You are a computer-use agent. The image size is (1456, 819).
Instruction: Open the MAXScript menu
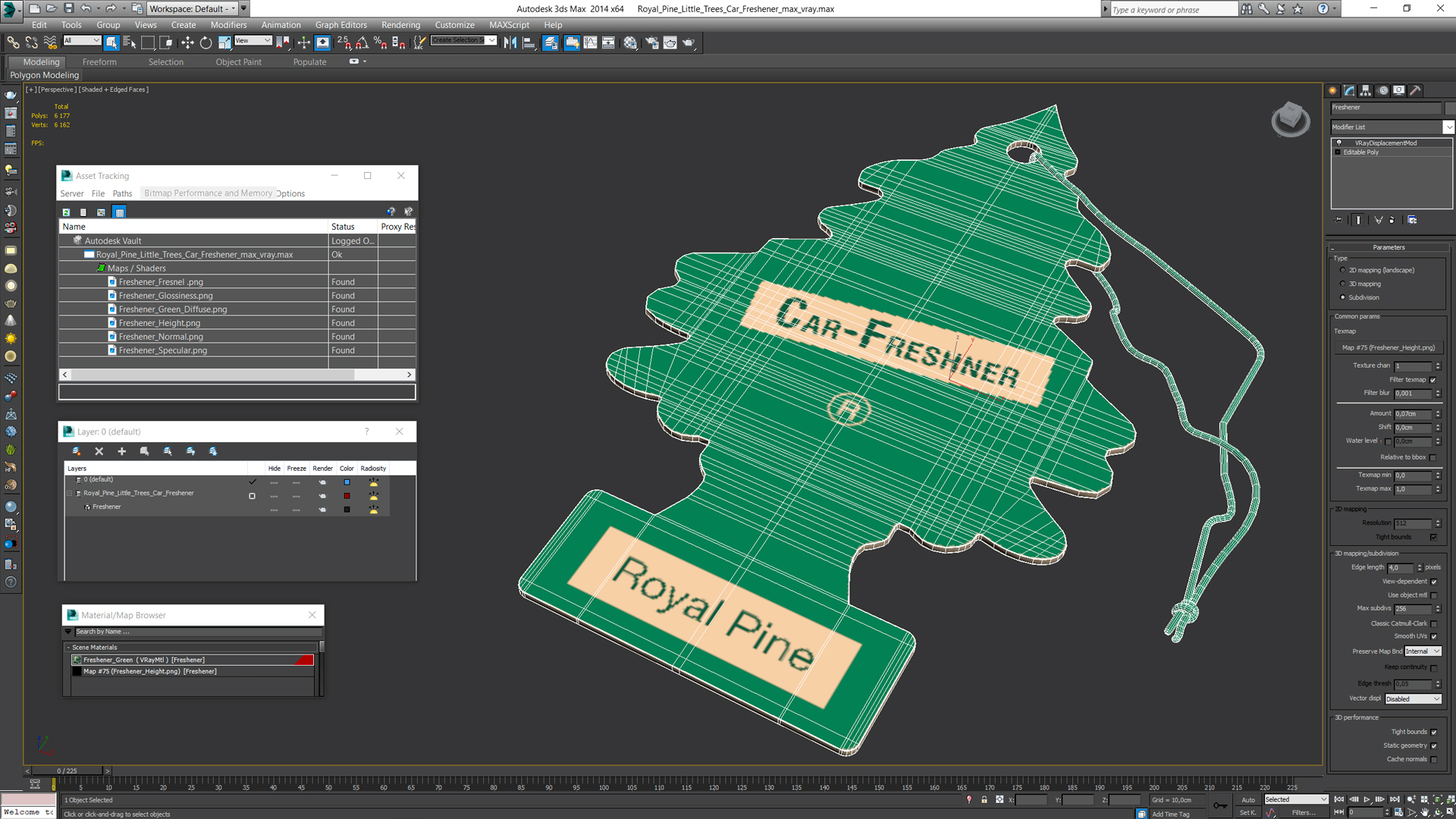[x=509, y=25]
